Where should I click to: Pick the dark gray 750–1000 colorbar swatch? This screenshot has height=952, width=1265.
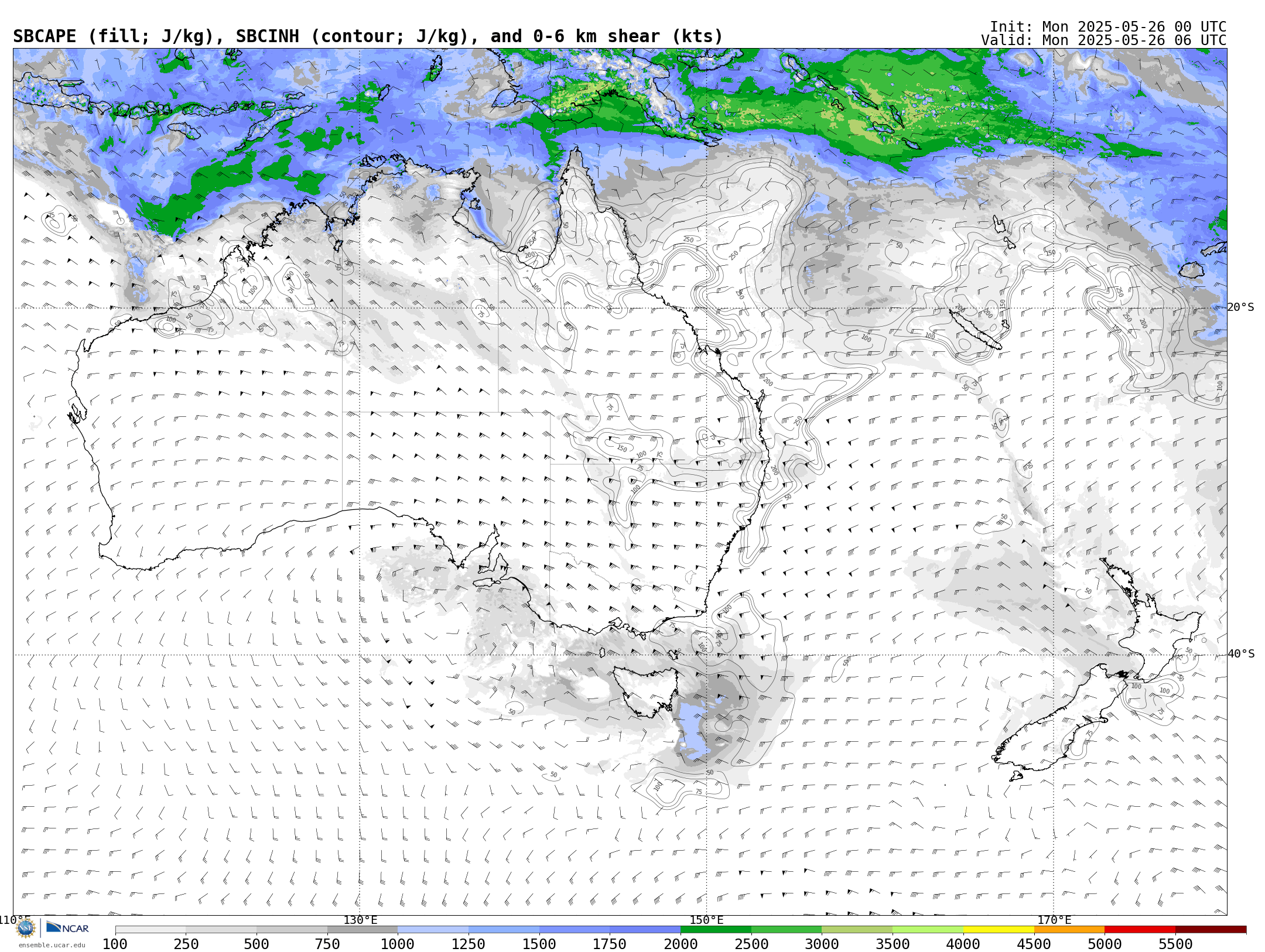(x=363, y=930)
